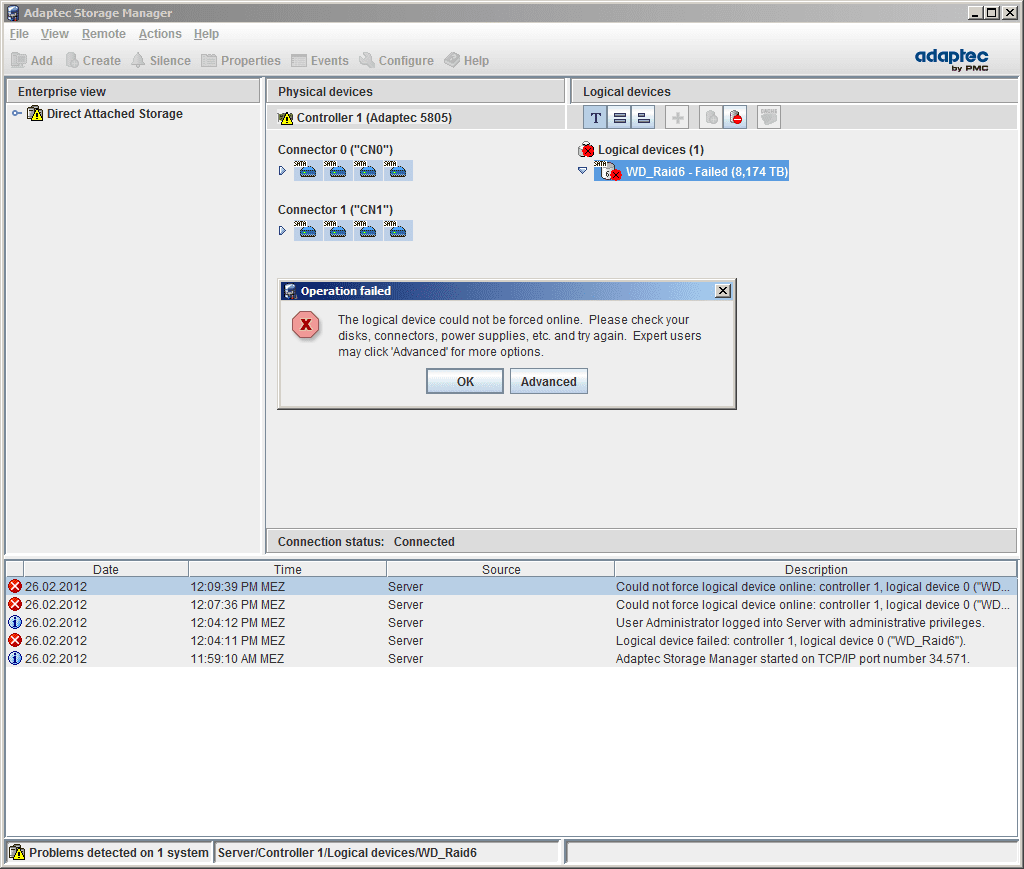The width and height of the screenshot is (1024, 869).
Task: Sort events by Source column
Action: pyautogui.click(x=501, y=569)
